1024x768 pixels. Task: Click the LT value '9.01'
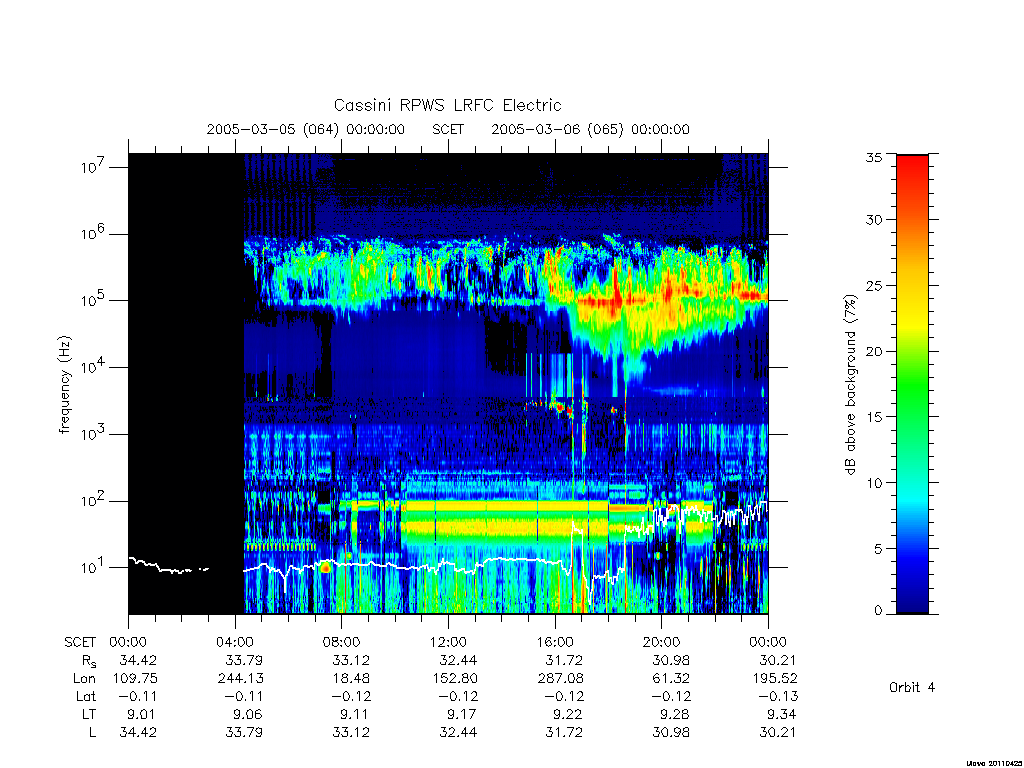142,714
